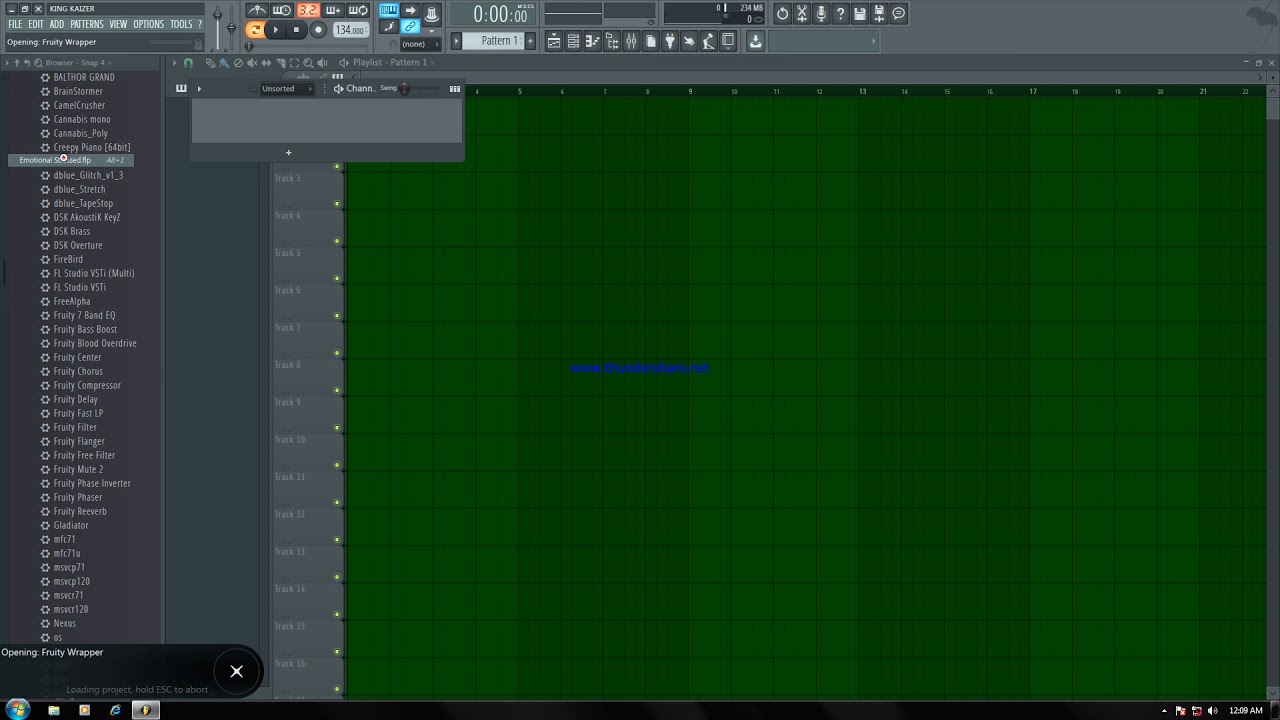Viewport: 1280px width, 720px height.
Task: Click the floppy disk Save icon
Action: [x=860, y=13]
